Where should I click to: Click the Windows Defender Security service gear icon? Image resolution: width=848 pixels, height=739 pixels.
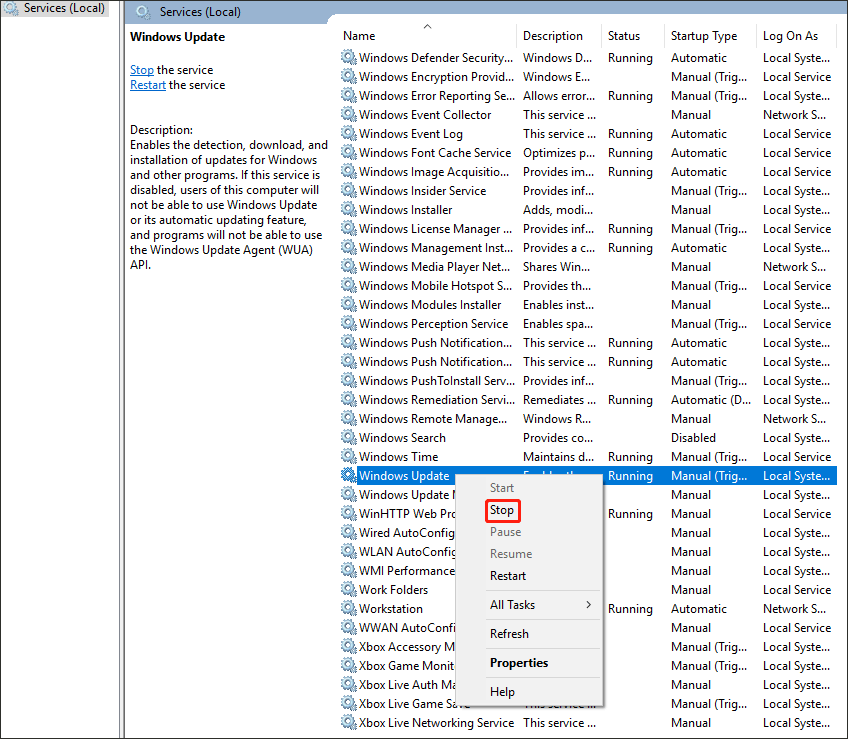click(349, 57)
